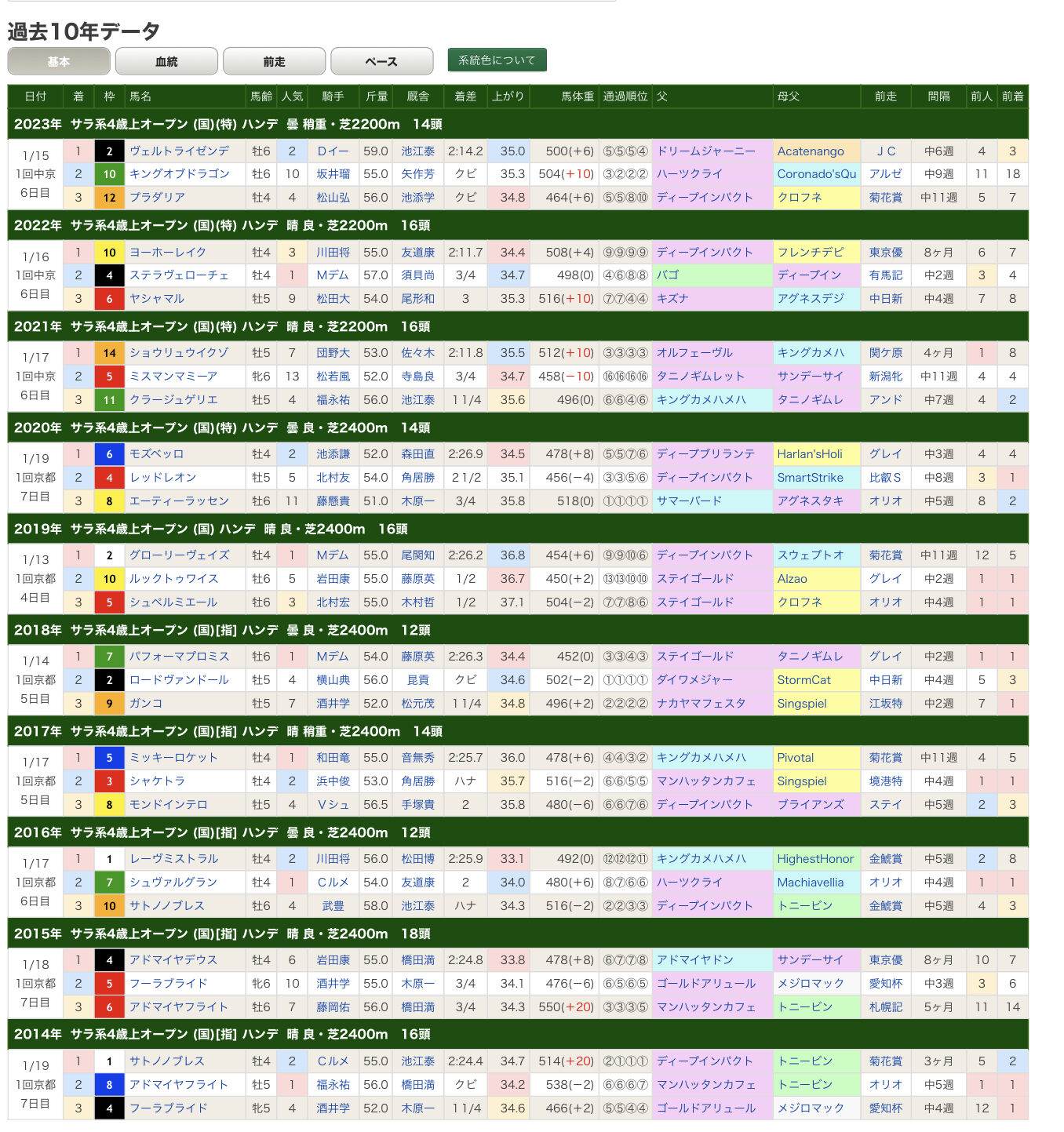The image size is (1064, 1132).
Task: Open the ペース tab
Action: tap(381, 61)
